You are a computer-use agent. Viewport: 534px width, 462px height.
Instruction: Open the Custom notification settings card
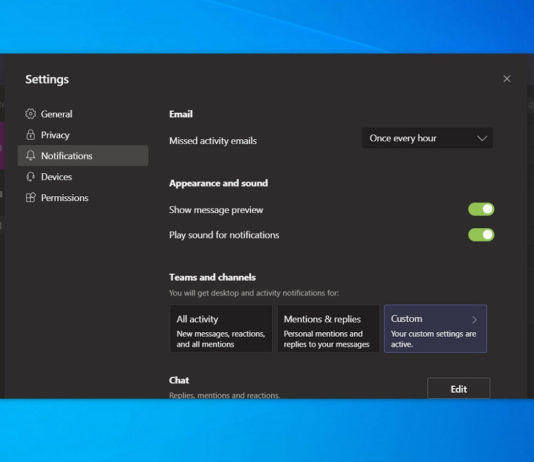[435, 329]
